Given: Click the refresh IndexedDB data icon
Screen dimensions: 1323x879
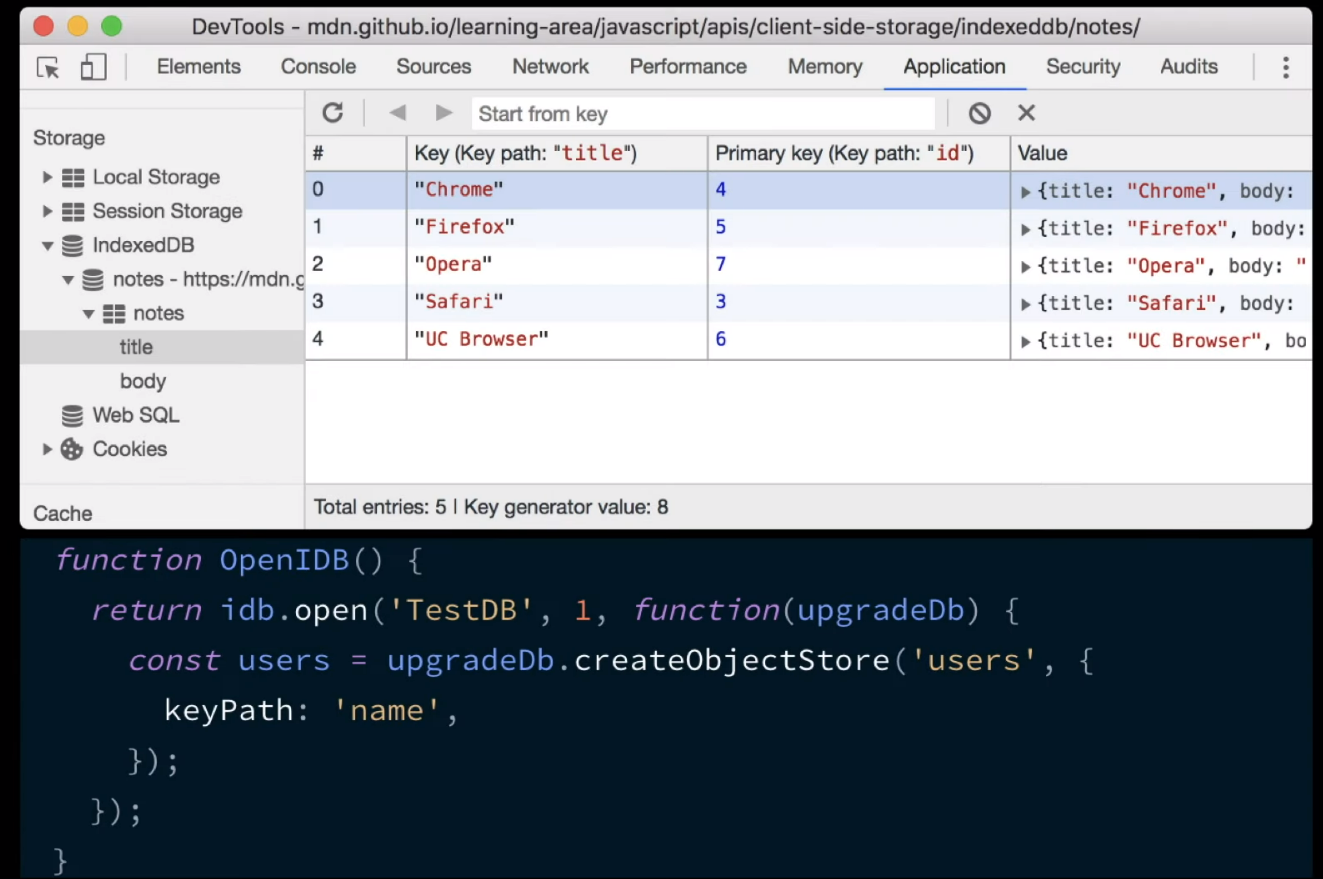Looking at the screenshot, I should click(x=333, y=113).
